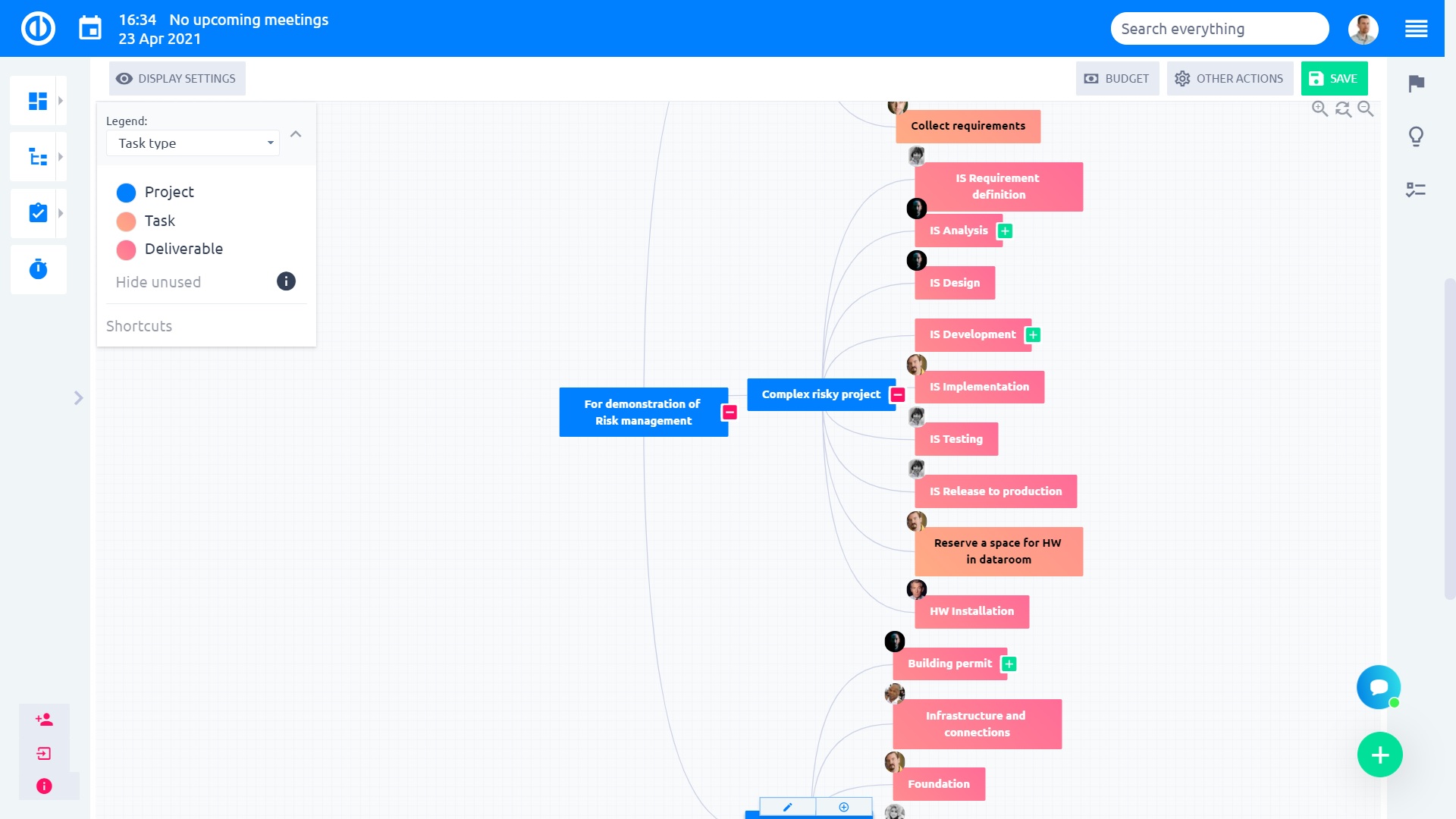This screenshot has width=1456, height=819.
Task: Click the Save button
Action: click(1334, 79)
